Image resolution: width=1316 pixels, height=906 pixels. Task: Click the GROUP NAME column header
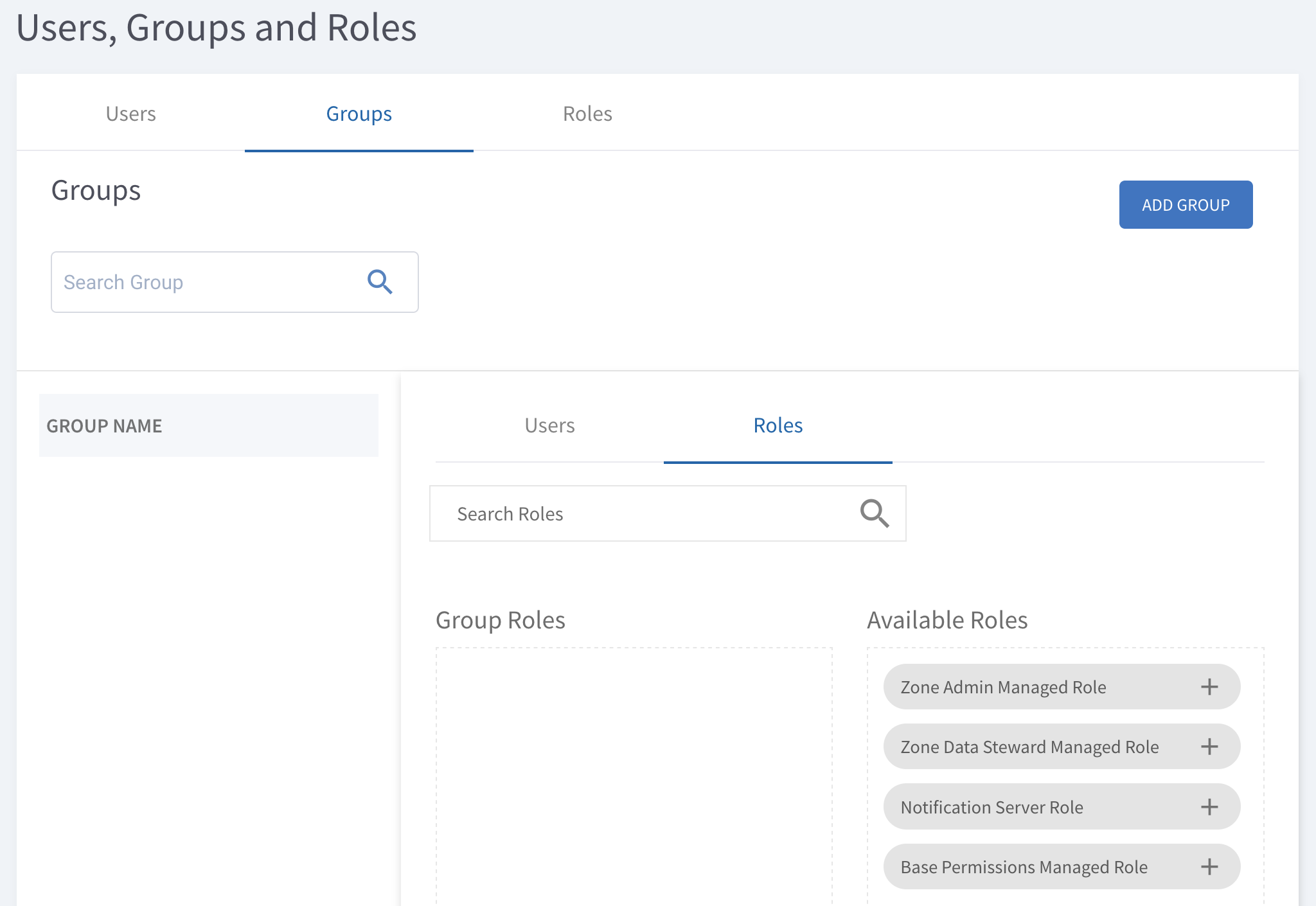tap(209, 425)
